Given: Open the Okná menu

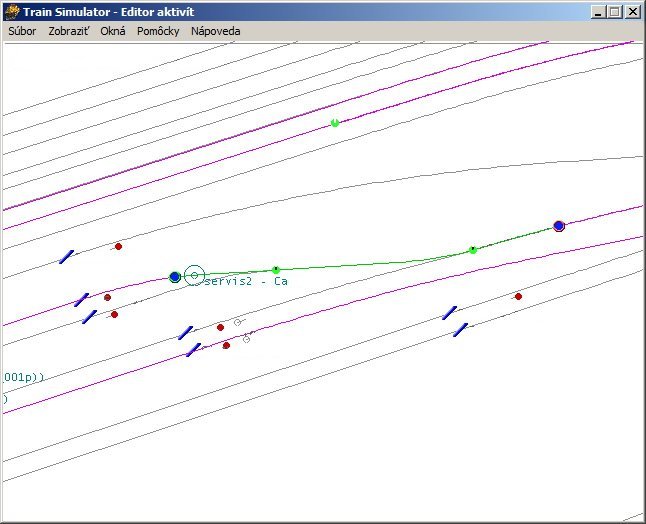Looking at the screenshot, I should (113, 31).
